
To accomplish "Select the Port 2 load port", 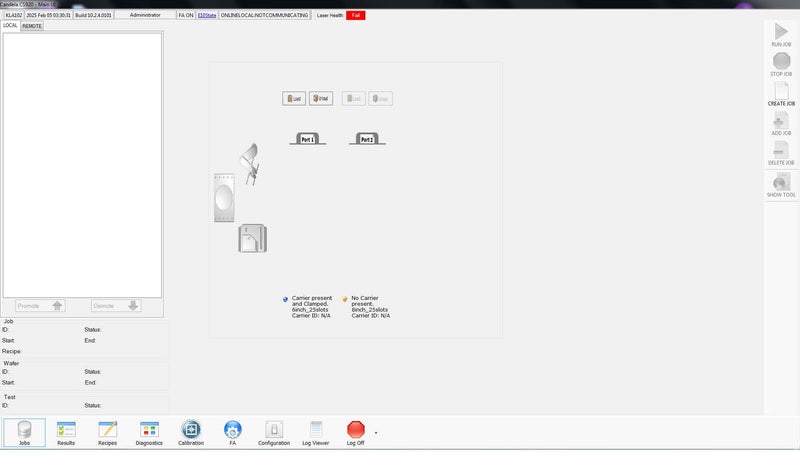I will [x=367, y=139].
